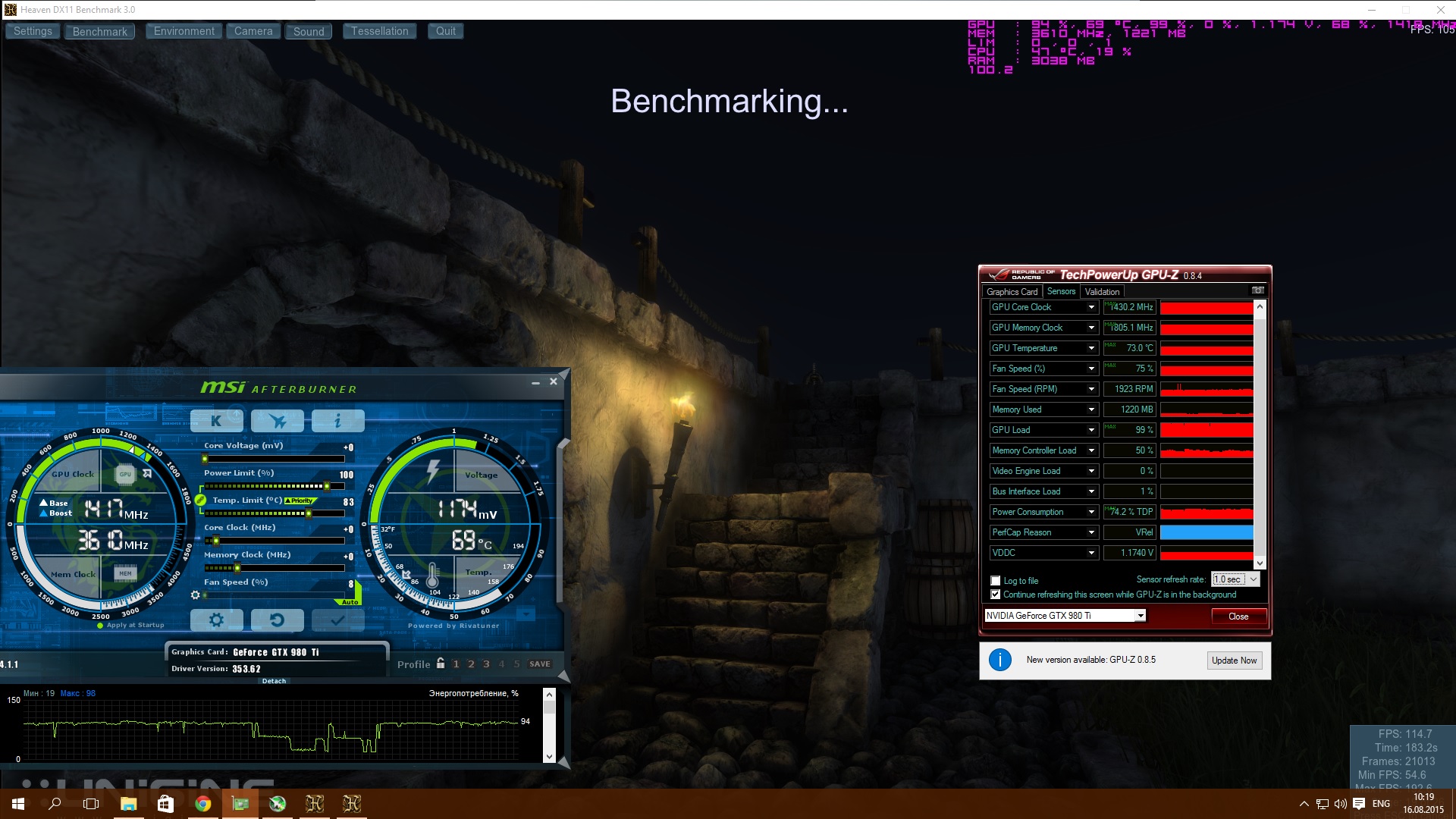Click the profile lock icon
Screen dimensions: 1456x819
441,664
